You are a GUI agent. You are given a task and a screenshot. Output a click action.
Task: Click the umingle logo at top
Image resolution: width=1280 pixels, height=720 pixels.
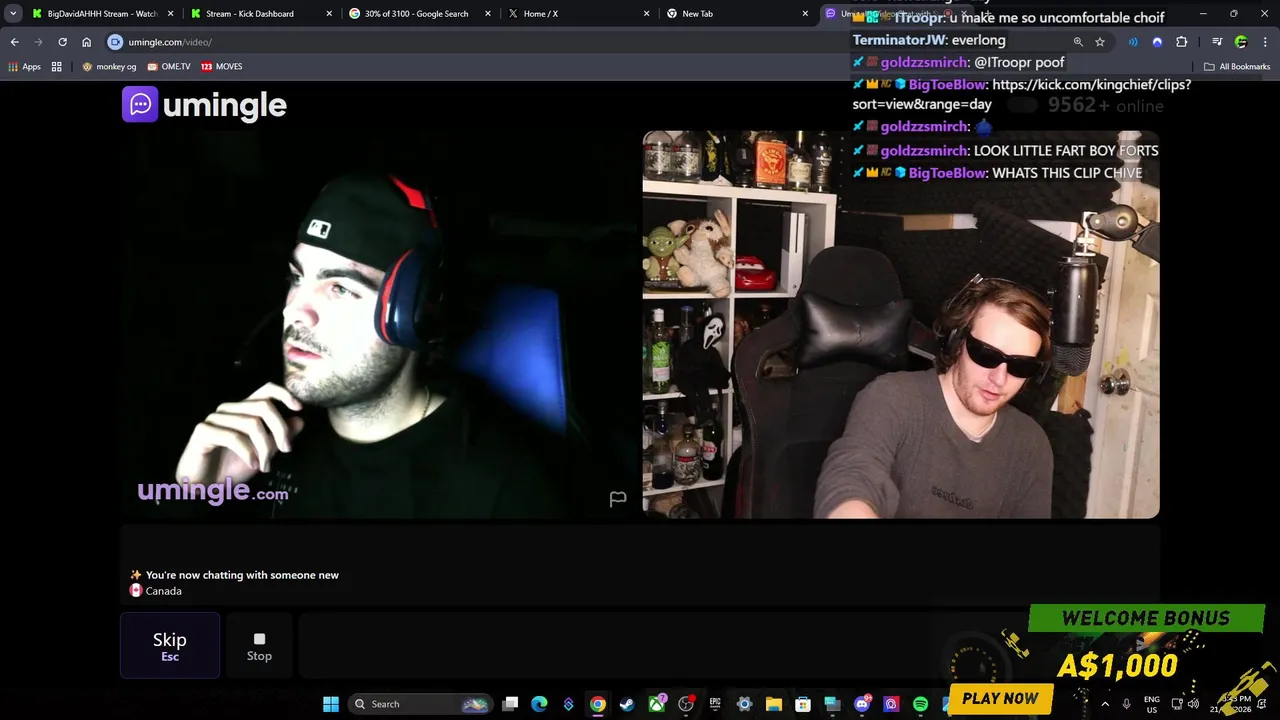click(x=204, y=104)
